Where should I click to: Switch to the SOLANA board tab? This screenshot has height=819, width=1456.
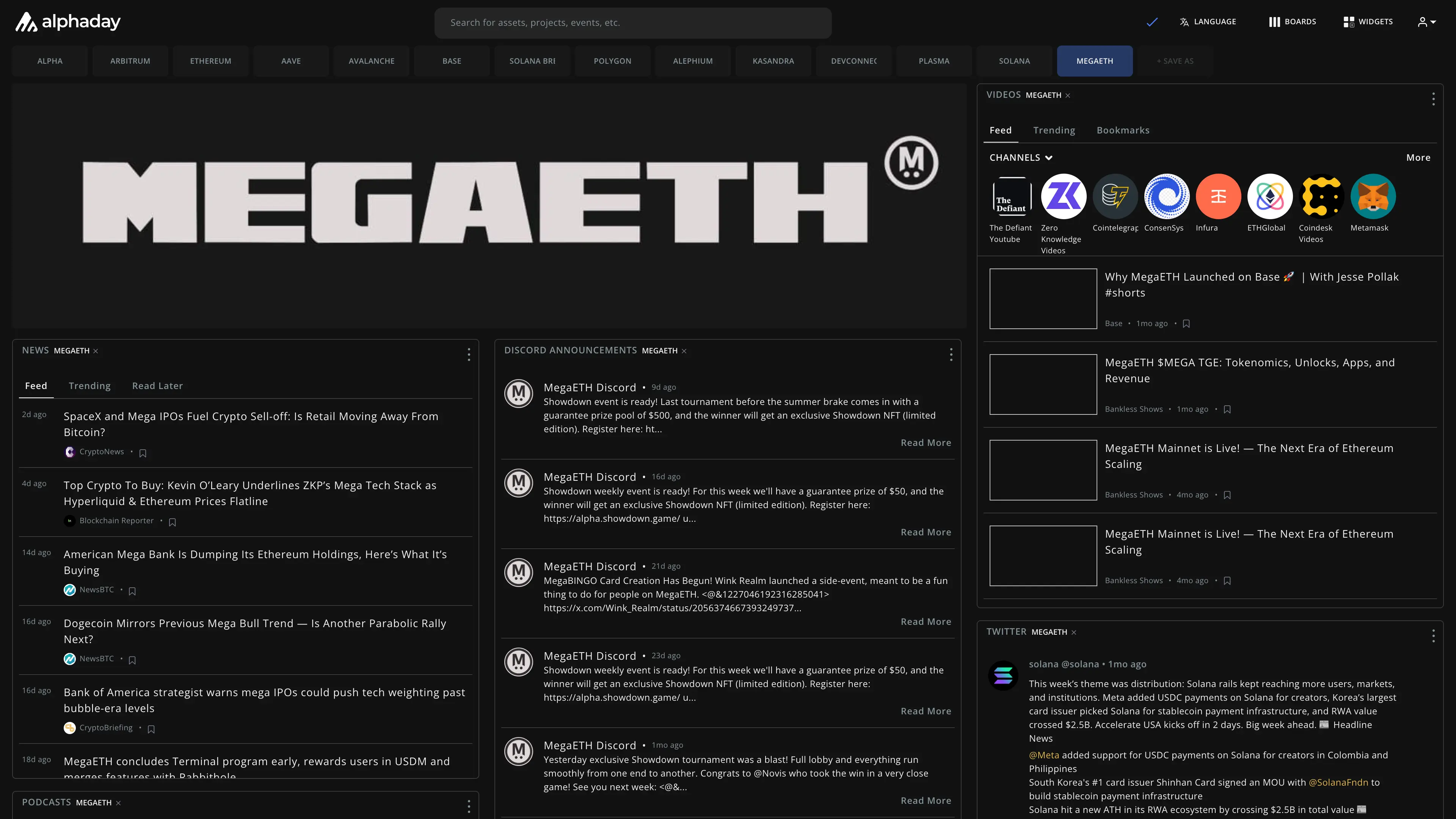click(1014, 61)
